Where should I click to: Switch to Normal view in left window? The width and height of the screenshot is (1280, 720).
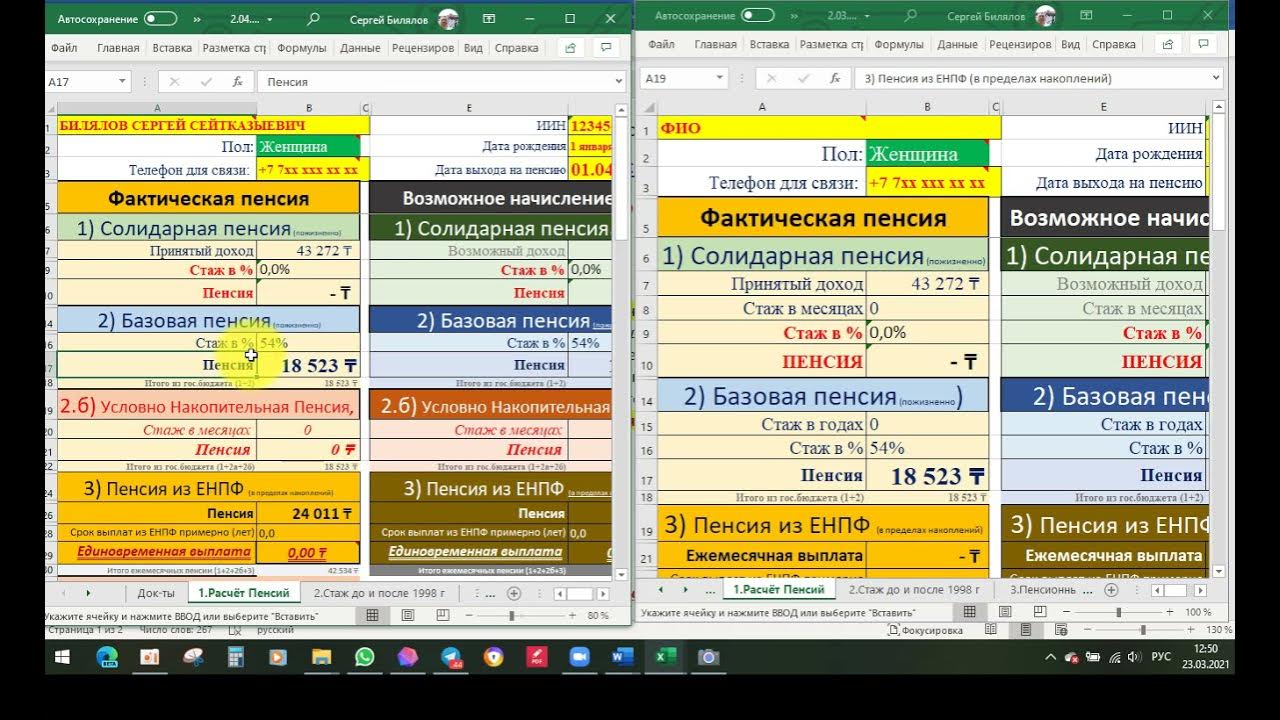pyautogui.click(x=372, y=616)
